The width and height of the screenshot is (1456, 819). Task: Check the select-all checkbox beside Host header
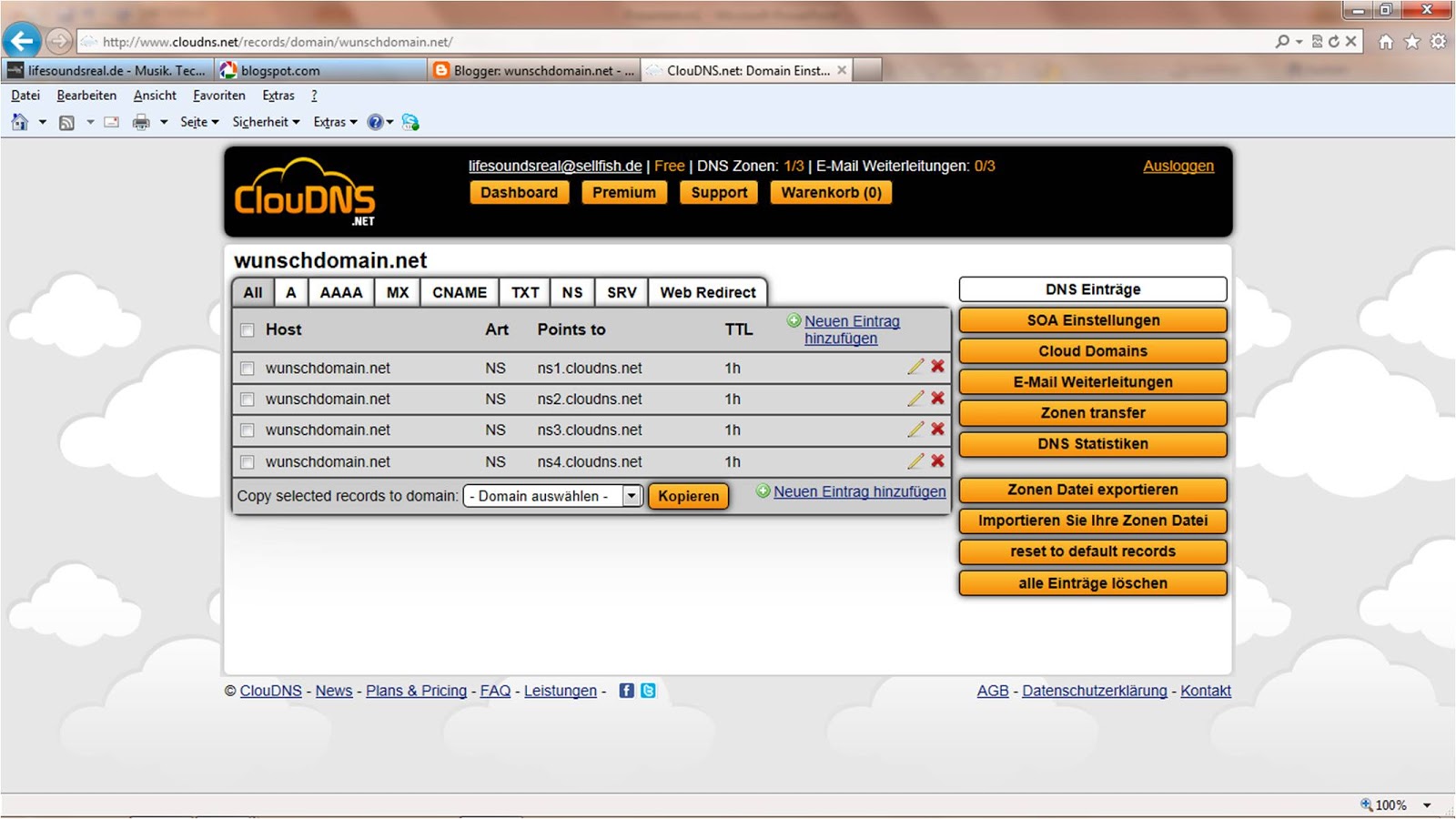click(247, 330)
